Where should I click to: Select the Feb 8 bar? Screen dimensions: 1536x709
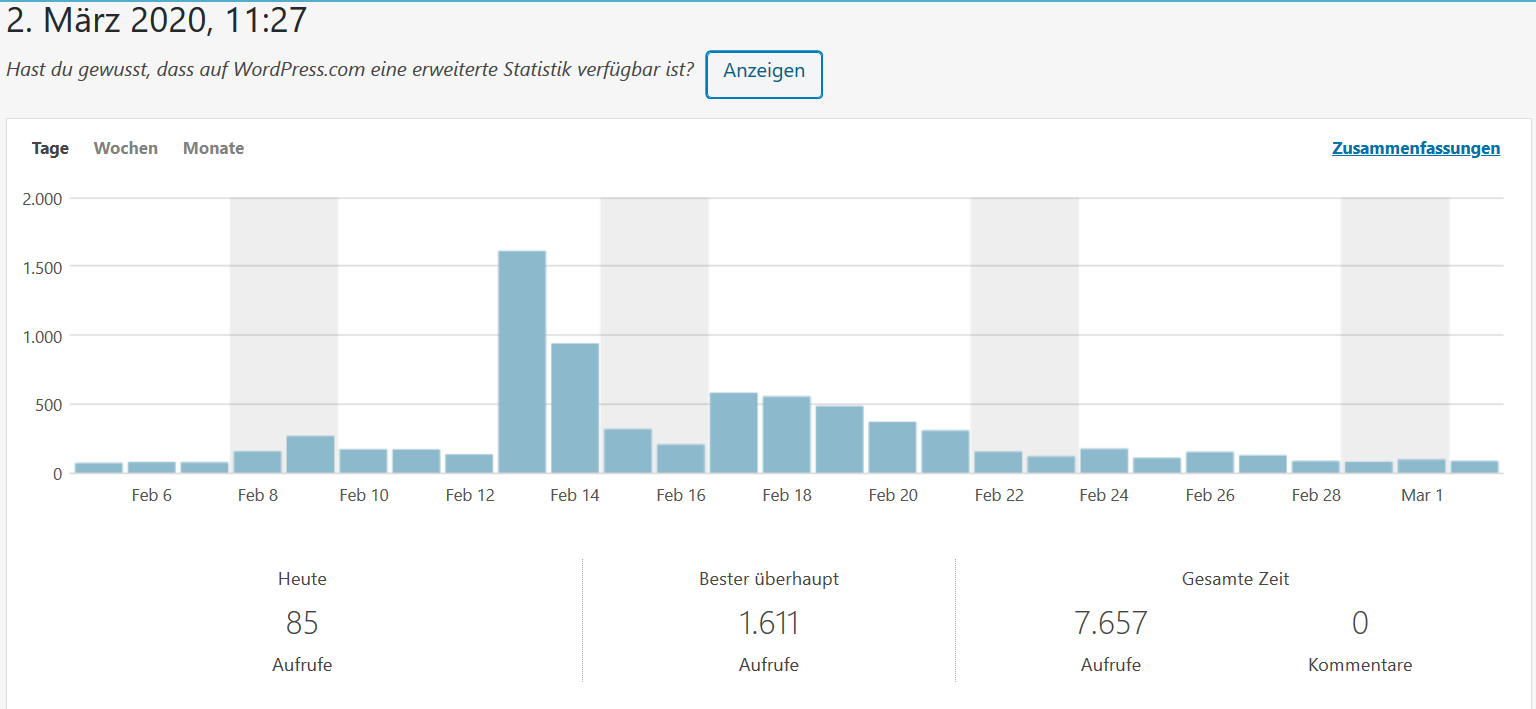[258, 462]
